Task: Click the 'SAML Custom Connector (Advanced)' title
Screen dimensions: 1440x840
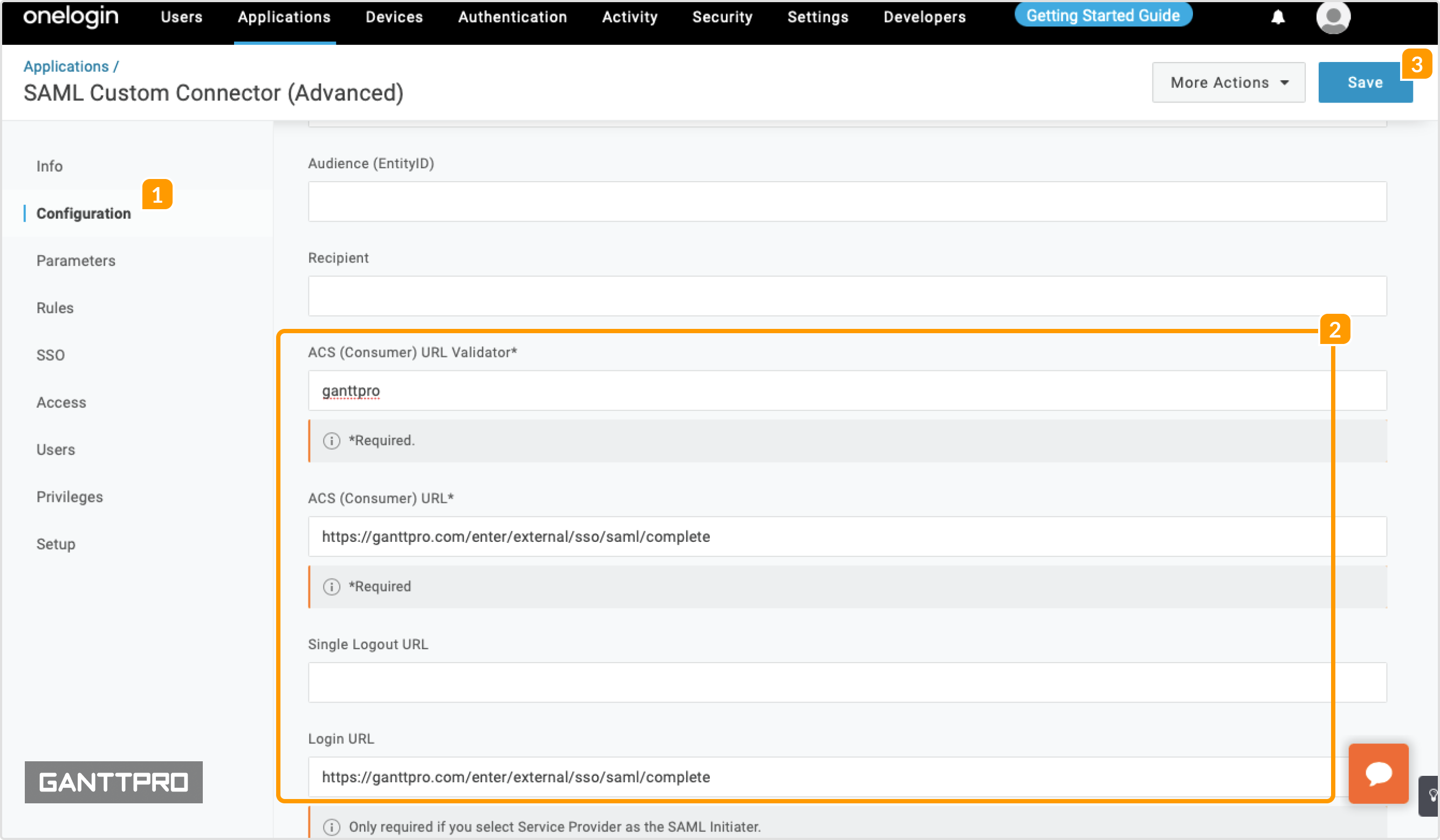Action: click(213, 93)
